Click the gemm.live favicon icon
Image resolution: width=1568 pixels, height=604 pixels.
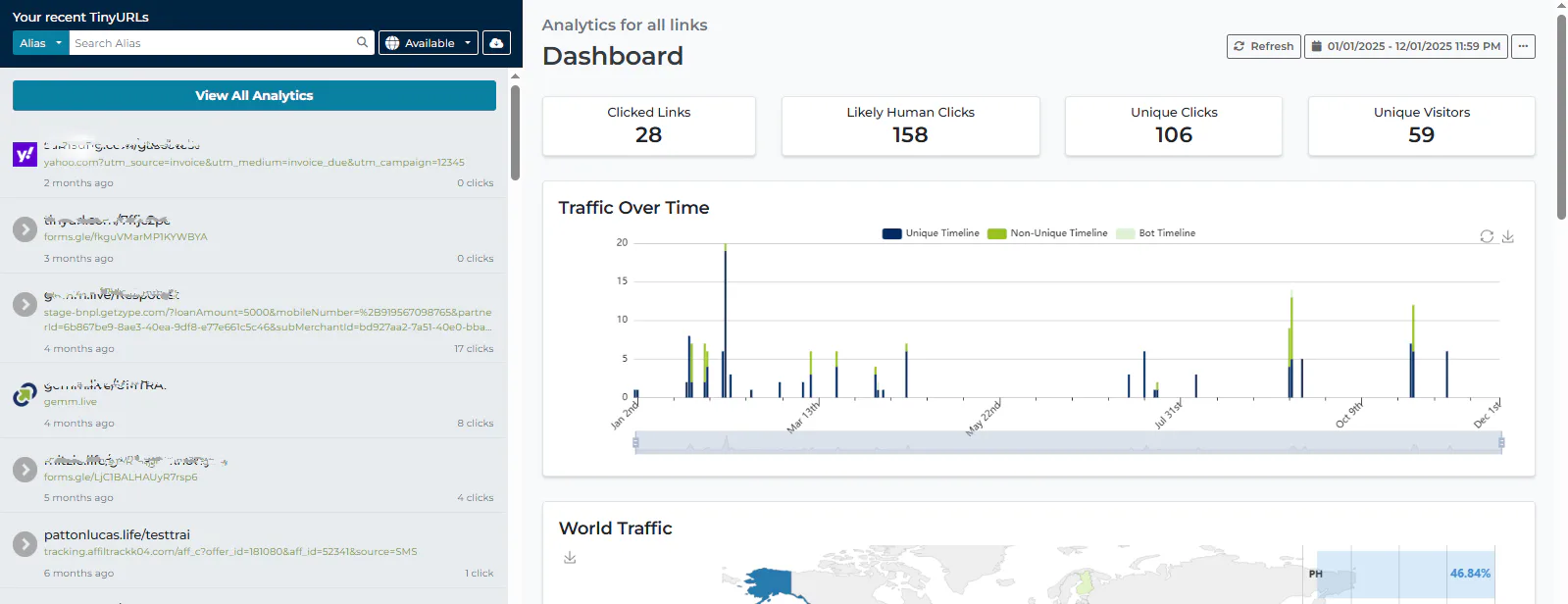click(25, 395)
